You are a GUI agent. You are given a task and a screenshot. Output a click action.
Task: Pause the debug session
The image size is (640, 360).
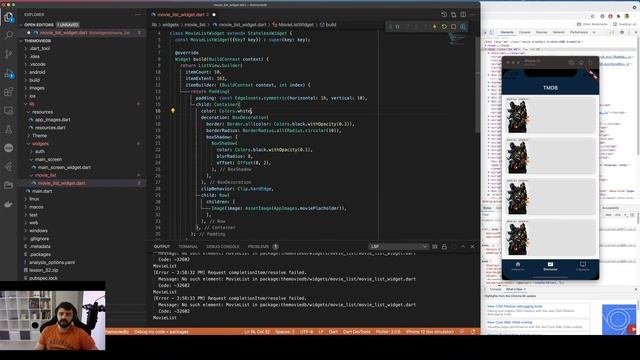click(x=398, y=27)
